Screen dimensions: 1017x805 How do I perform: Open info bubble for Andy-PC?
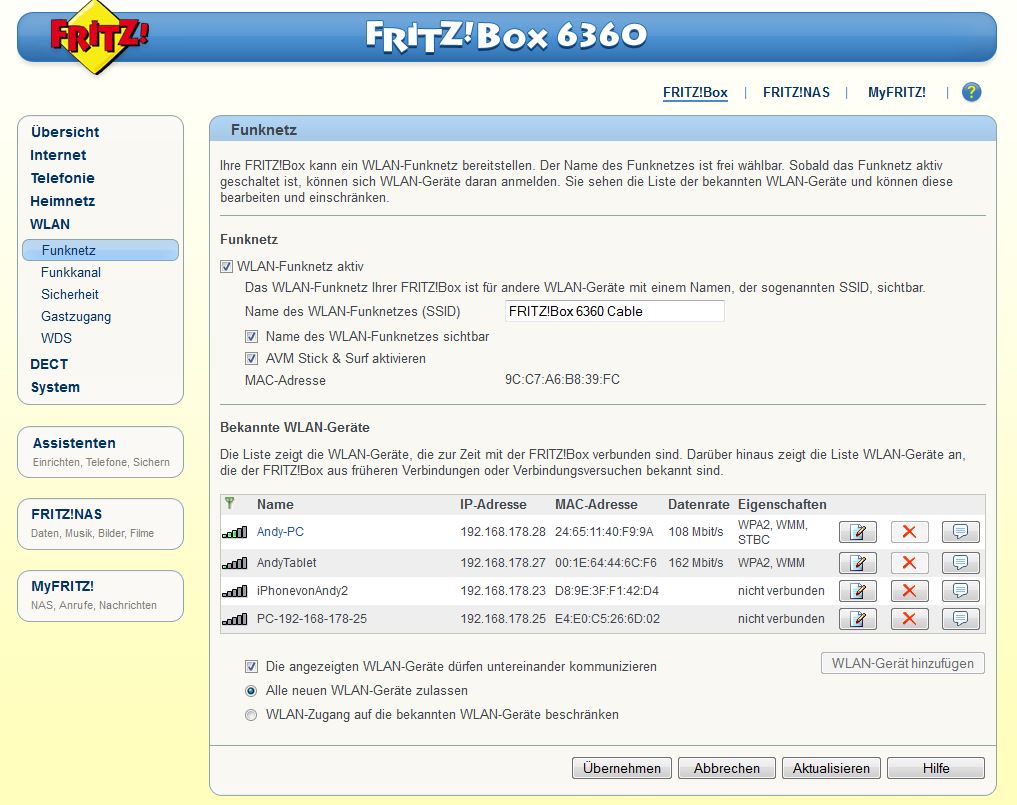pyautogui.click(x=961, y=532)
